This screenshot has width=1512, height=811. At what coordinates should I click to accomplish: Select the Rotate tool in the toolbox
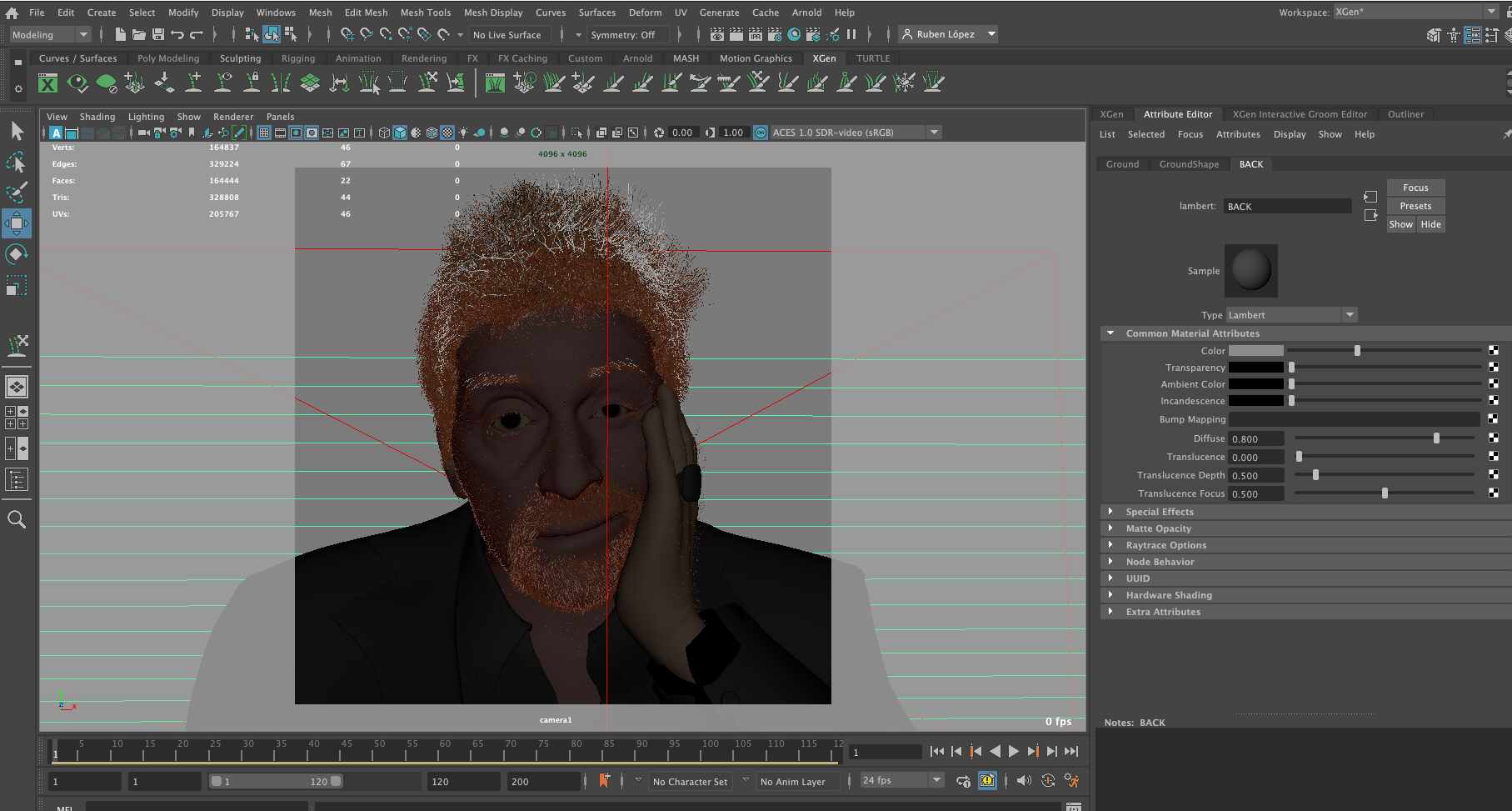[x=17, y=254]
